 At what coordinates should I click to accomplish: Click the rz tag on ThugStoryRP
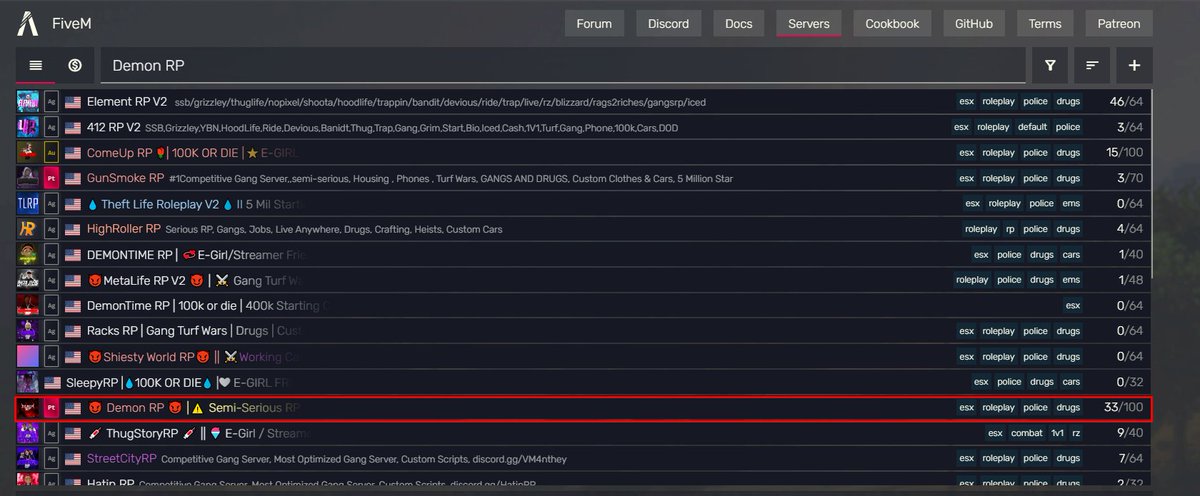click(1076, 433)
